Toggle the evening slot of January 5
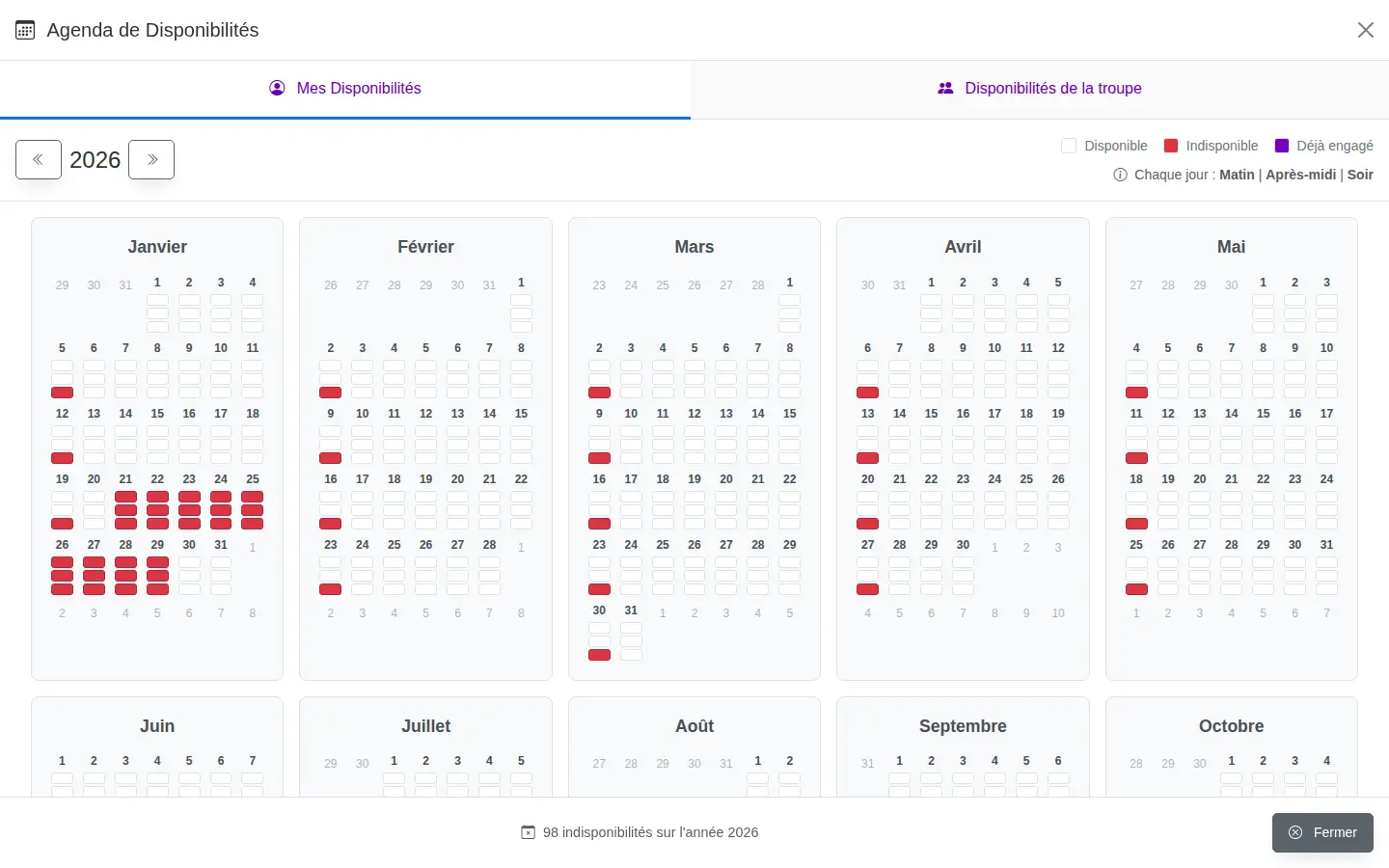The image size is (1389, 868). [x=62, y=393]
